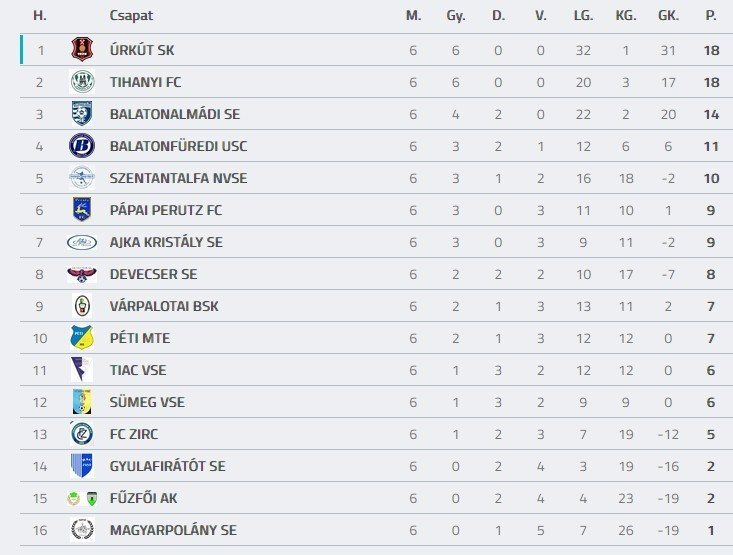Image resolution: width=733 pixels, height=555 pixels.
Task: Click the H. position column header
Action: pyautogui.click(x=40, y=16)
